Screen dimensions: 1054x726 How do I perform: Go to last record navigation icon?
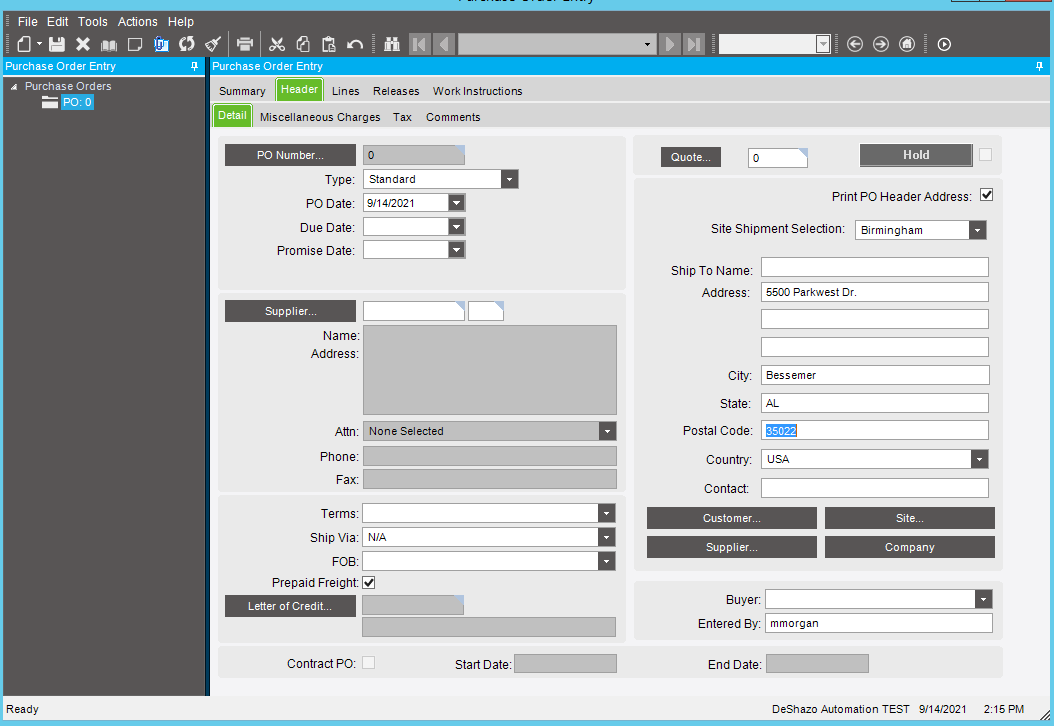click(x=694, y=44)
